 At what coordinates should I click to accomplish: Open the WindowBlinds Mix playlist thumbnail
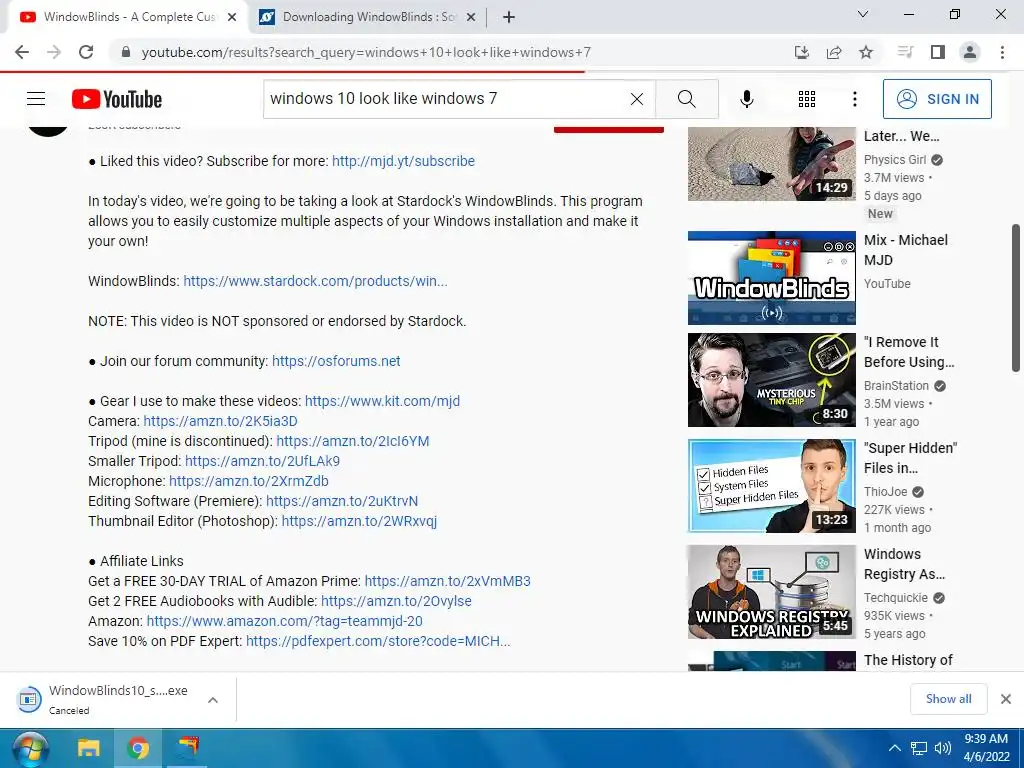pos(771,278)
